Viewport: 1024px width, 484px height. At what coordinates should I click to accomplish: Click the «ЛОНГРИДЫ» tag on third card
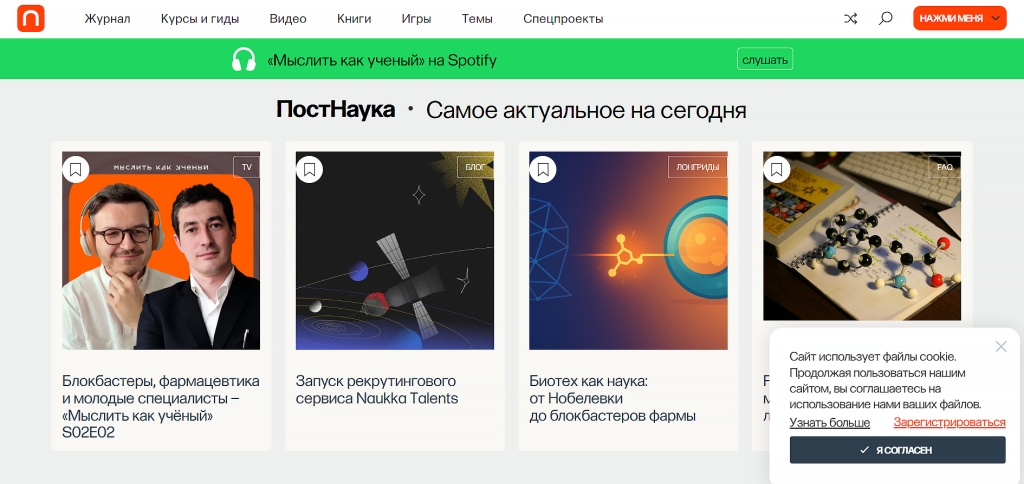pyautogui.click(x=697, y=167)
